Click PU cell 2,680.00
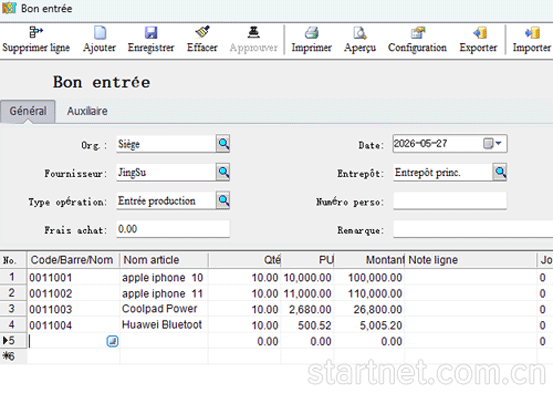The height and width of the screenshot is (393, 553). pyautogui.click(x=308, y=309)
